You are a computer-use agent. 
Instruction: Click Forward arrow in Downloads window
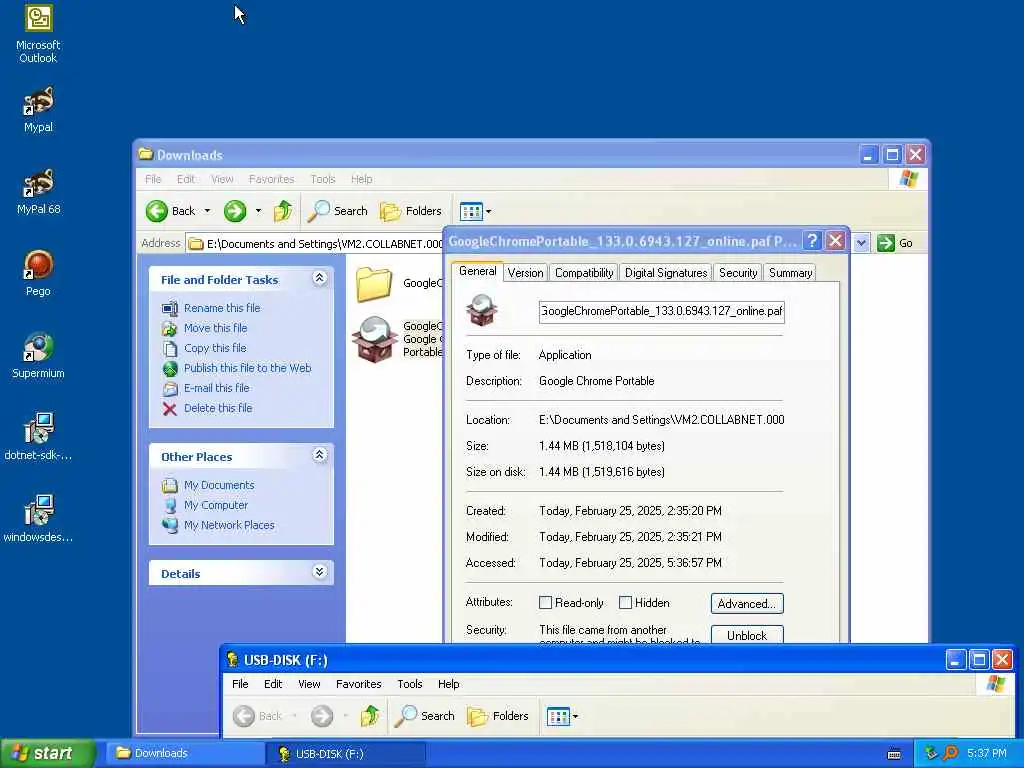click(235, 211)
